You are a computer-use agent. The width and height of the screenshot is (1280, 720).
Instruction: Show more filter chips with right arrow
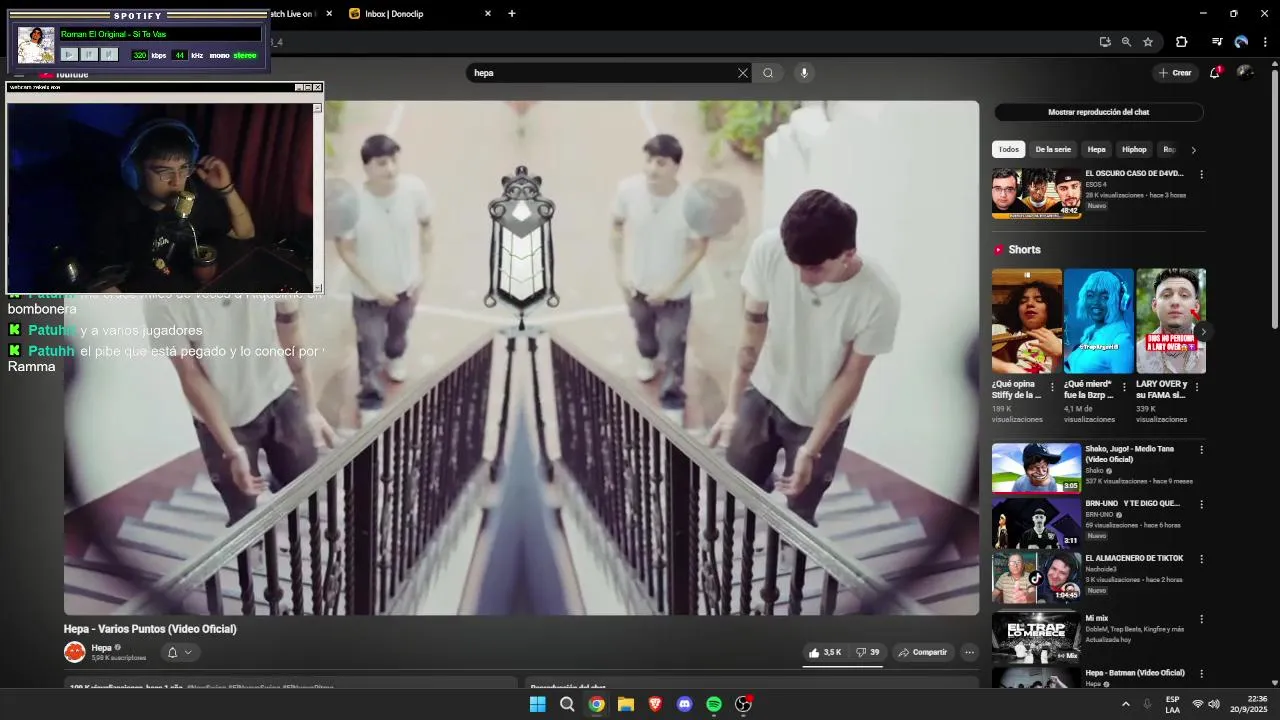click(1193, 150)
